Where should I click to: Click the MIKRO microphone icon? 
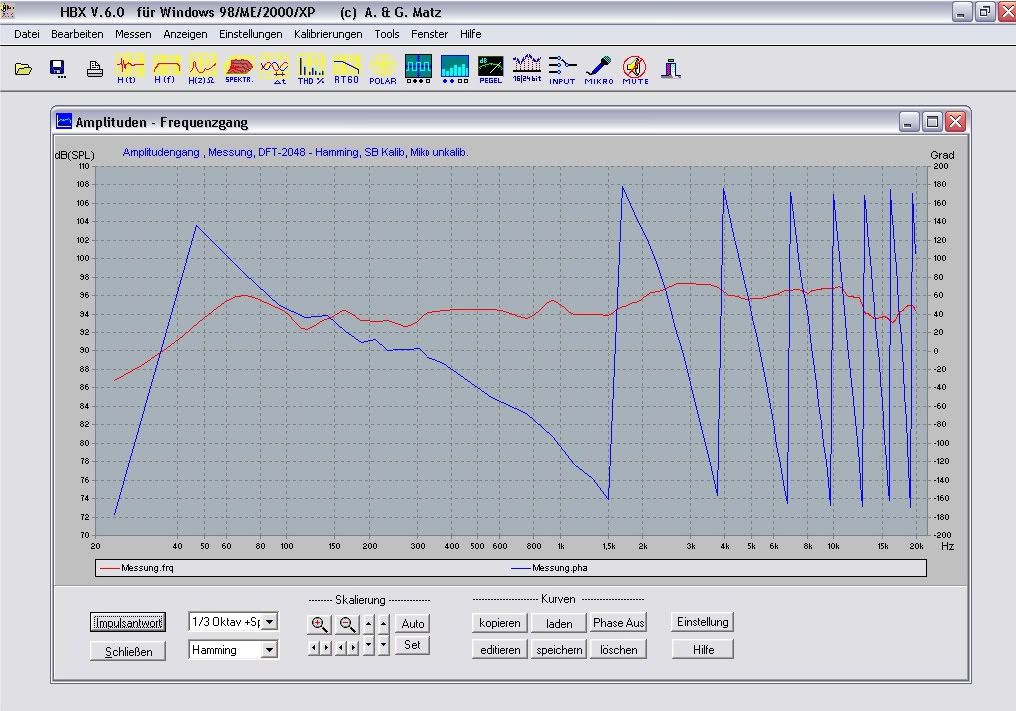(599, 69)
